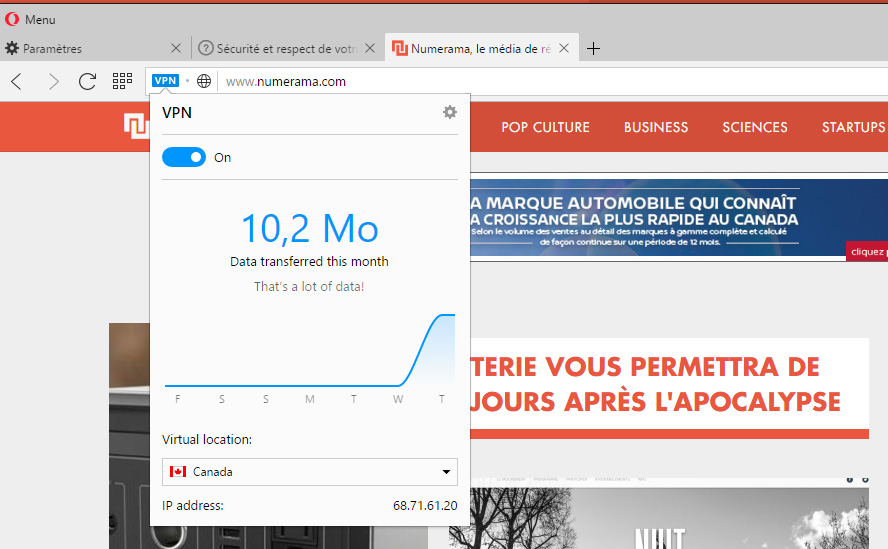This screenshot has width=888, height=549.
Task: Click the 'Virtual location:' label
Action: 207,440
